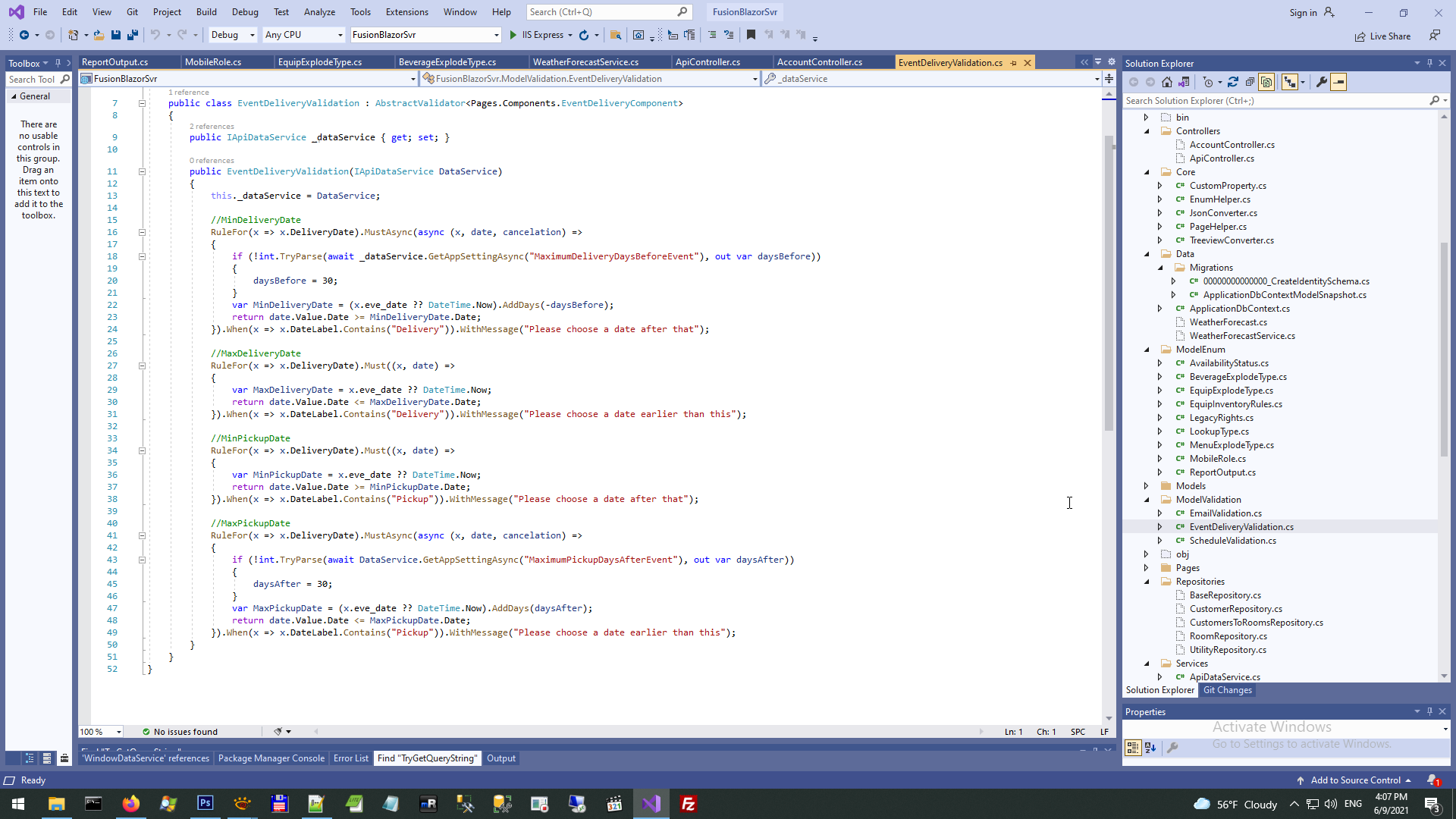This screenshot has height=819, width=1456.
Task: Switch to the ApiController.cs tab
Action: (708, 62)
